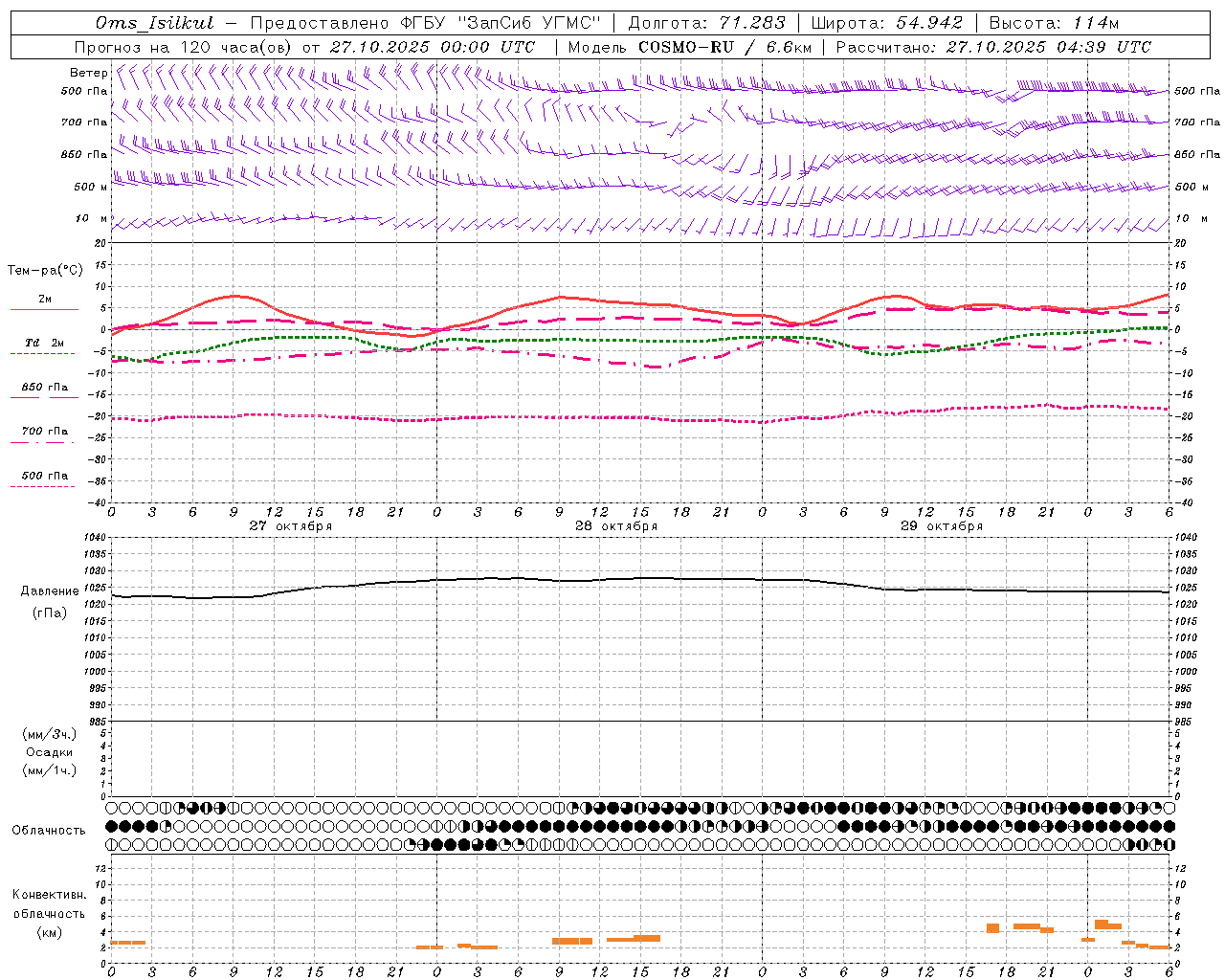Click the Давление pressure panel title
Screen dimensions: 1225x980
coord(50,591)
